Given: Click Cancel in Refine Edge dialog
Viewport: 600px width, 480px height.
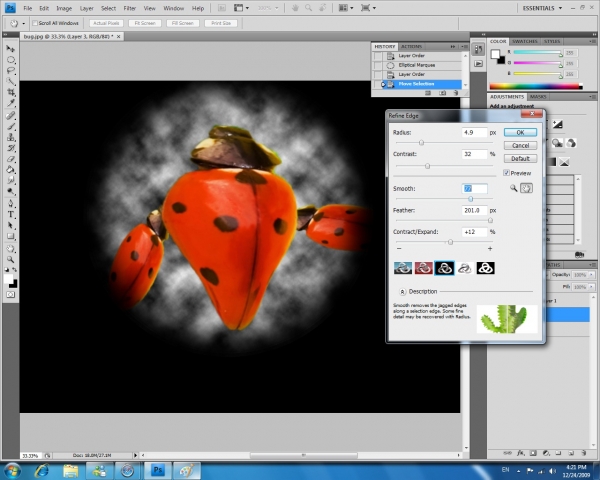Looking at the screenshot, I should (520, 145).
